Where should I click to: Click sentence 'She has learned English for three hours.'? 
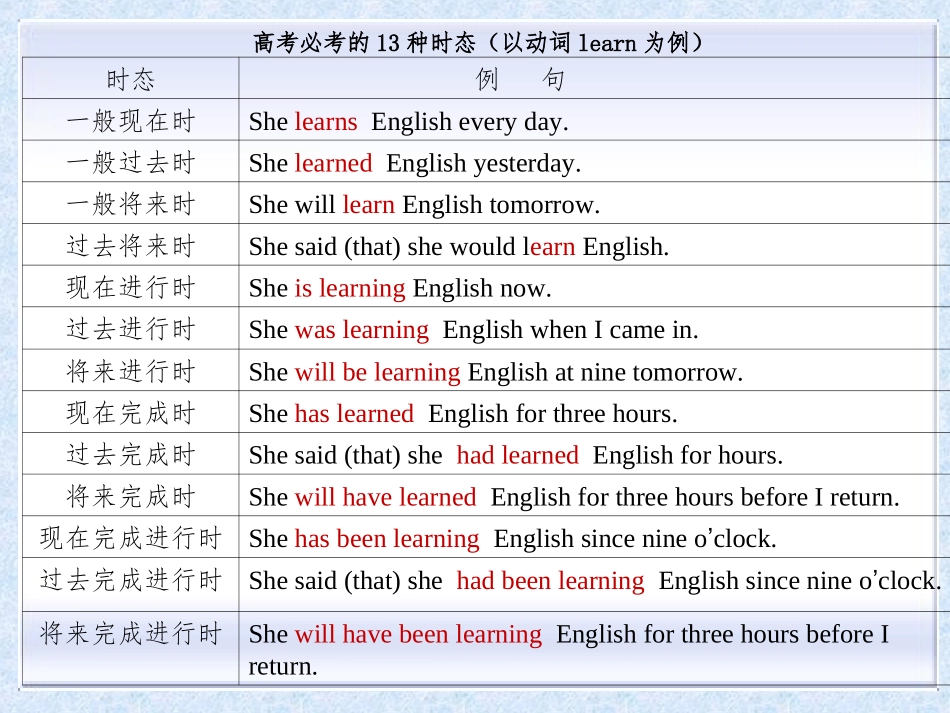[x=463, y=414]
